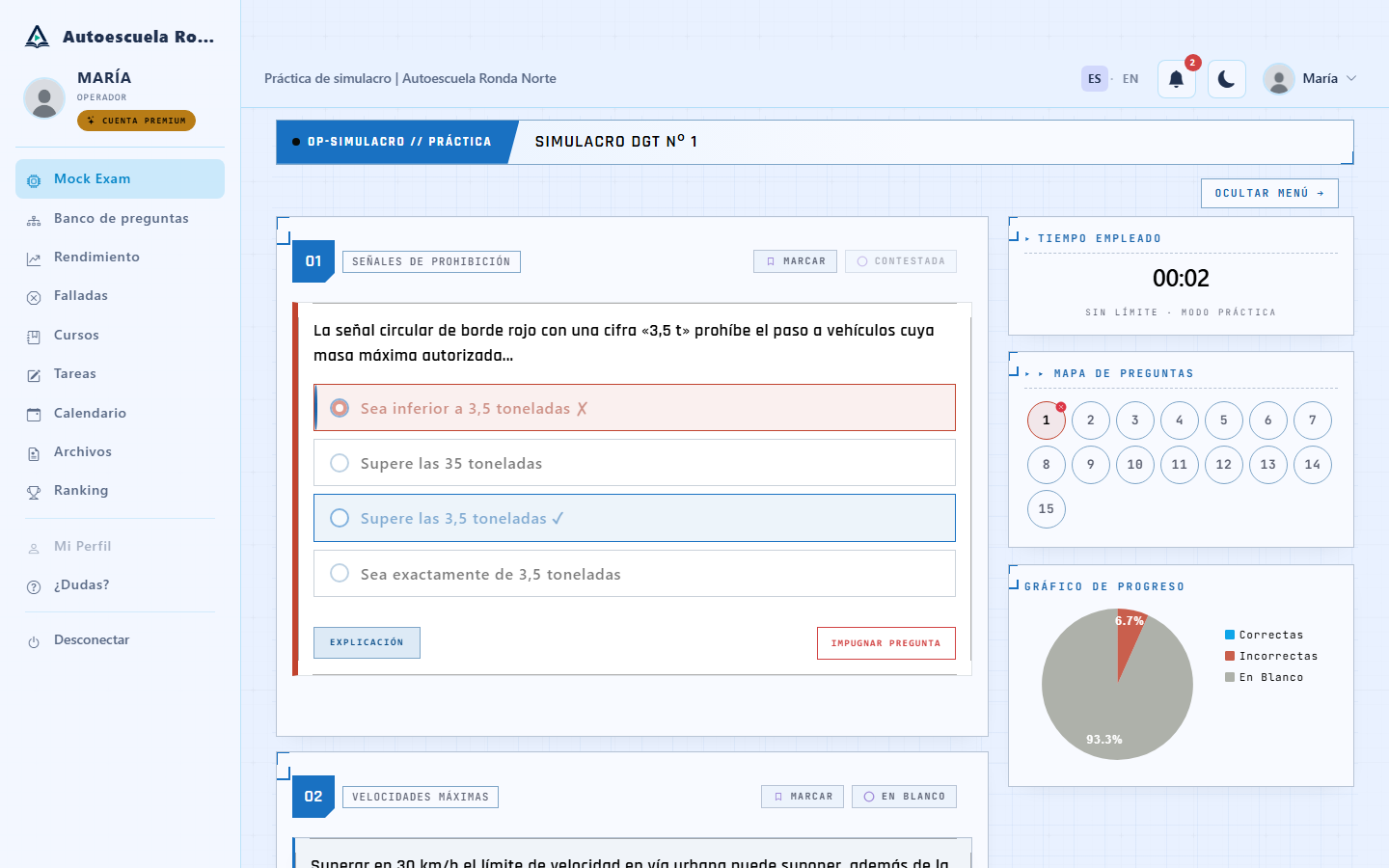Open Mock Exam icon in sidebar
The height and width of the screenshot is (868, 1389).
(34, 180)
